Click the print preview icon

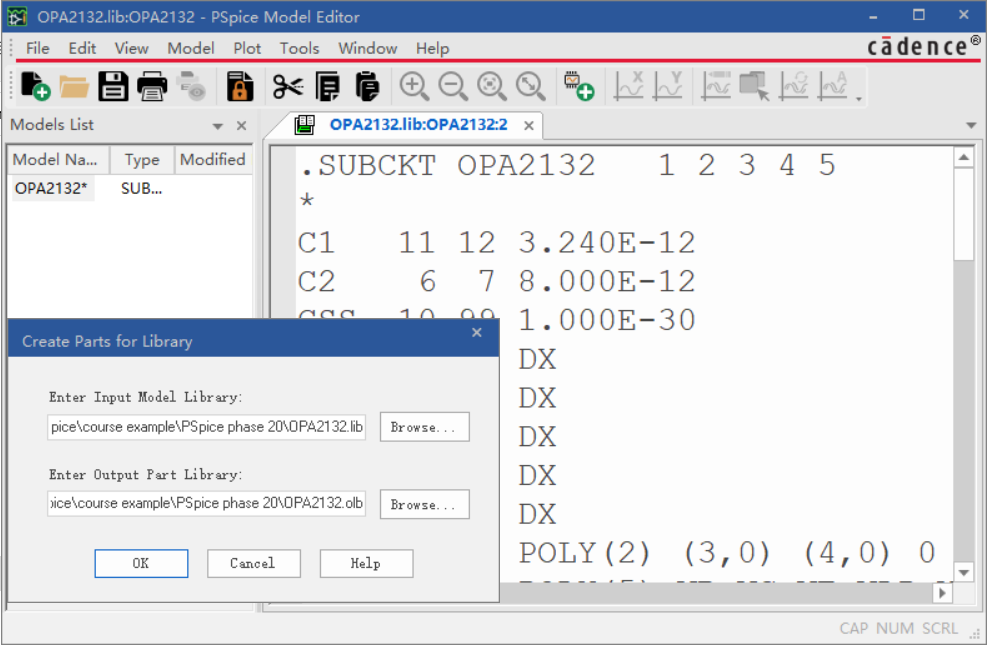191,86
